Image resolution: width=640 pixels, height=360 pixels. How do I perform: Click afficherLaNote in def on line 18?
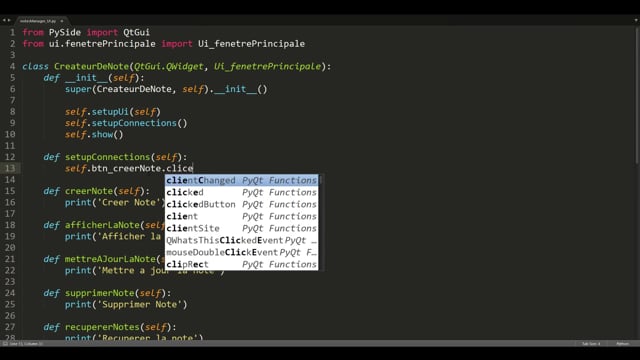coord(102,225)
